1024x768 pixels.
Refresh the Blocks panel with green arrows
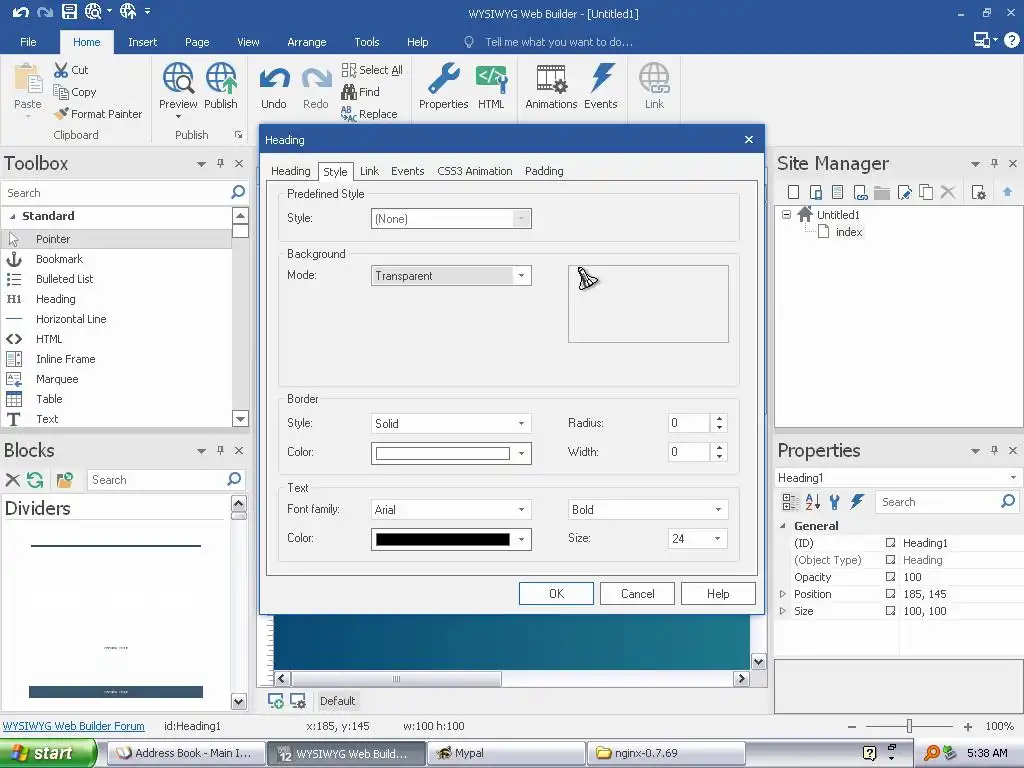35,480
